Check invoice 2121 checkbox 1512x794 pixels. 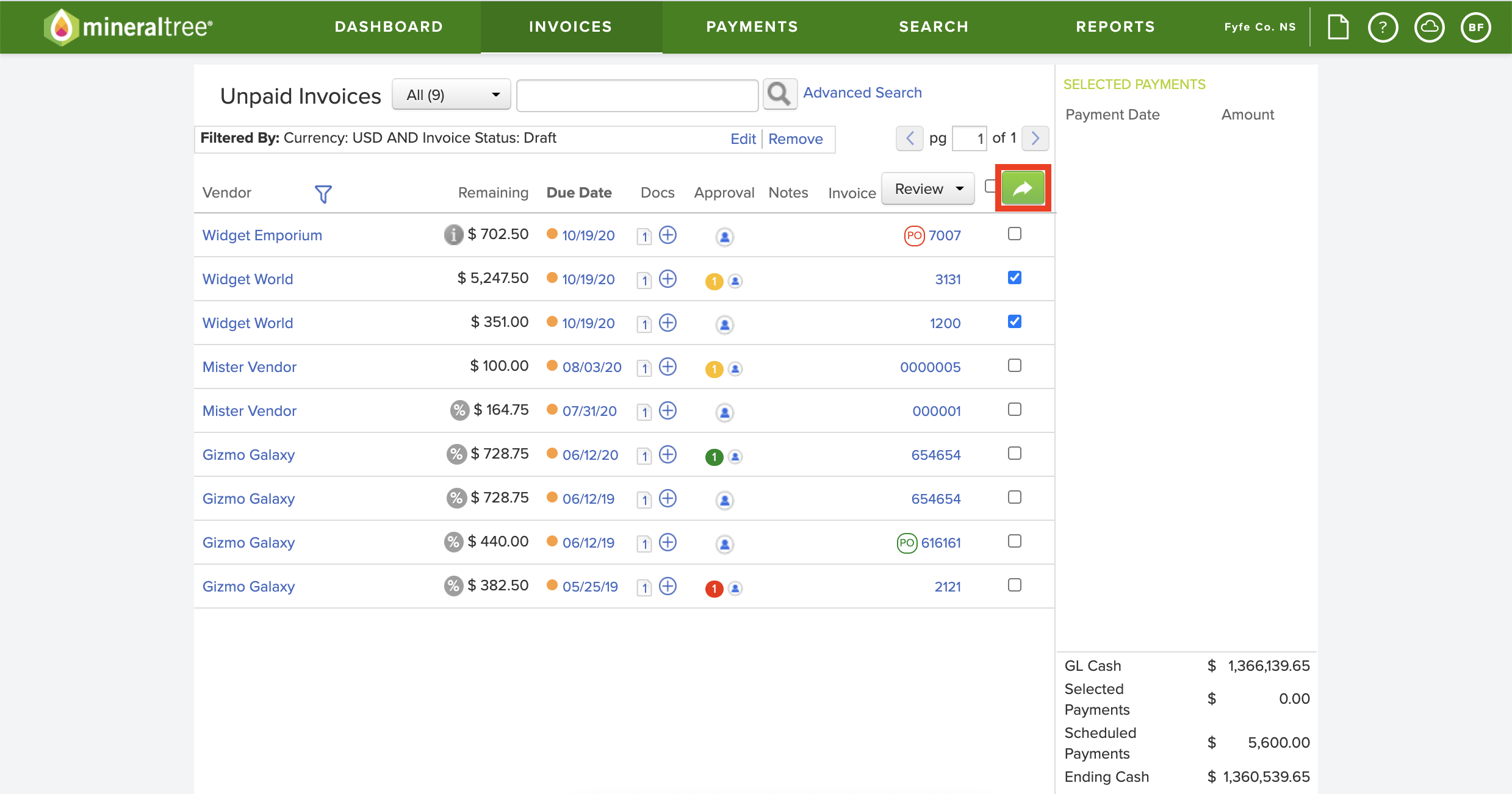point(1014,585)
